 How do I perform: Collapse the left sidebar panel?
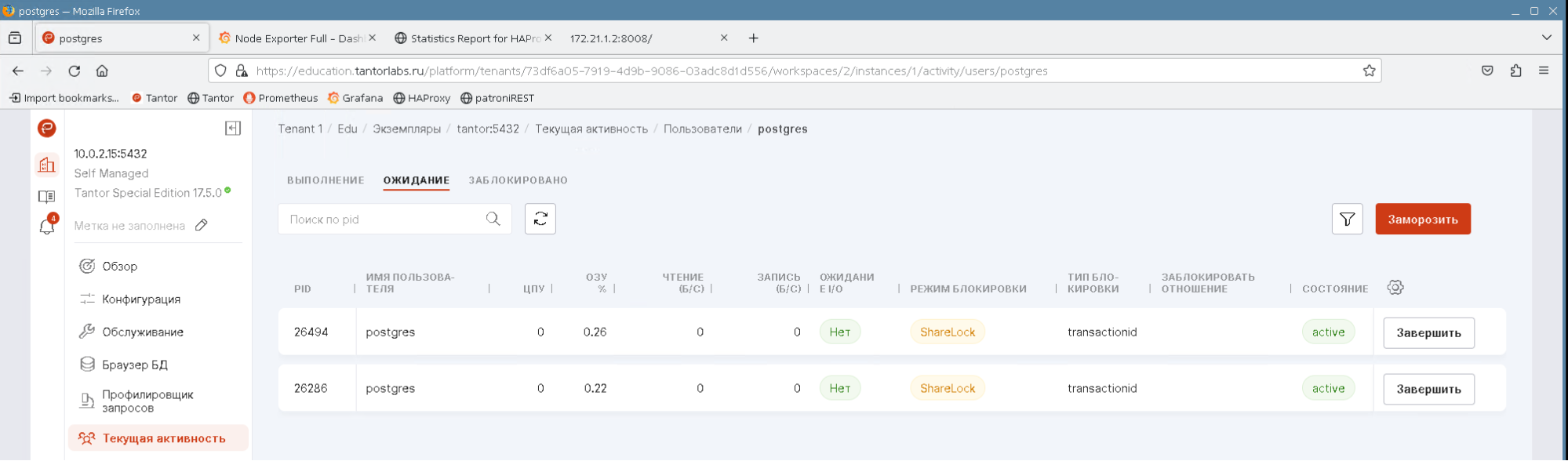coord(233,129)
